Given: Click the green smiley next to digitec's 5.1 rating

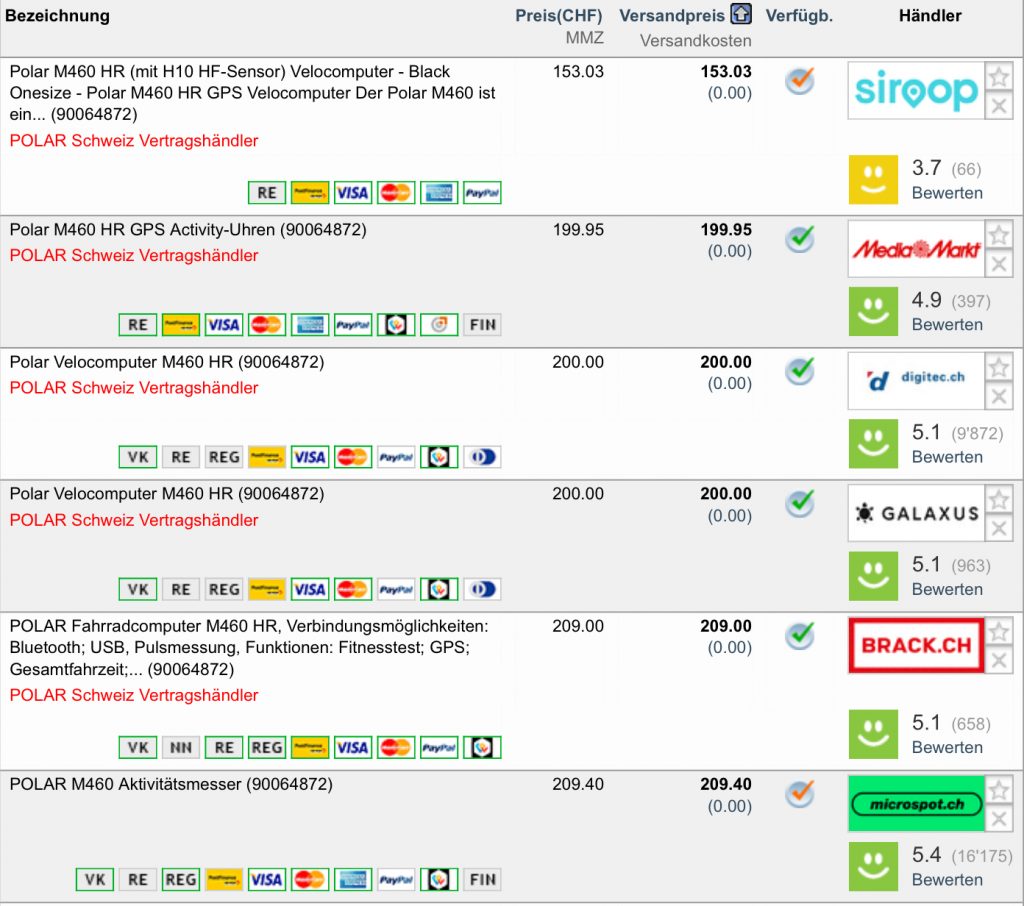Looking at the screenshot, I should (873, 444).
